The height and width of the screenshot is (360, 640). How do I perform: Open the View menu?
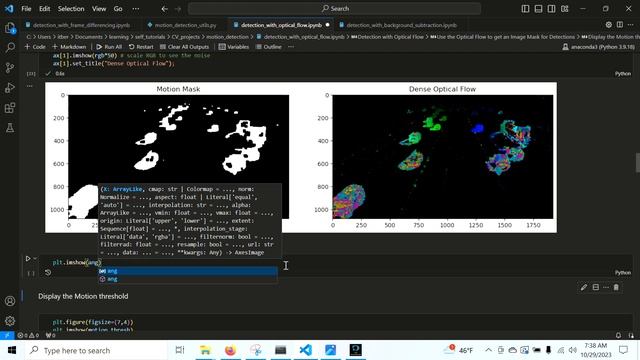click(x=99, y=9)
